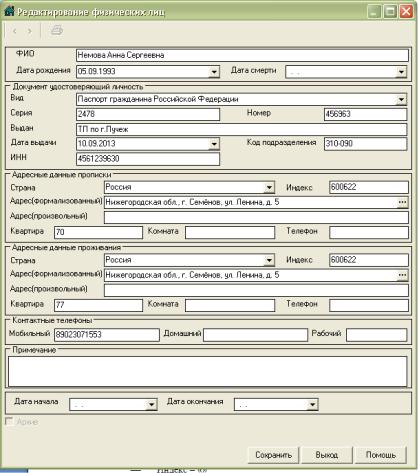Click the Комната field in registration section
418x473 pixels.
point(230,232)
